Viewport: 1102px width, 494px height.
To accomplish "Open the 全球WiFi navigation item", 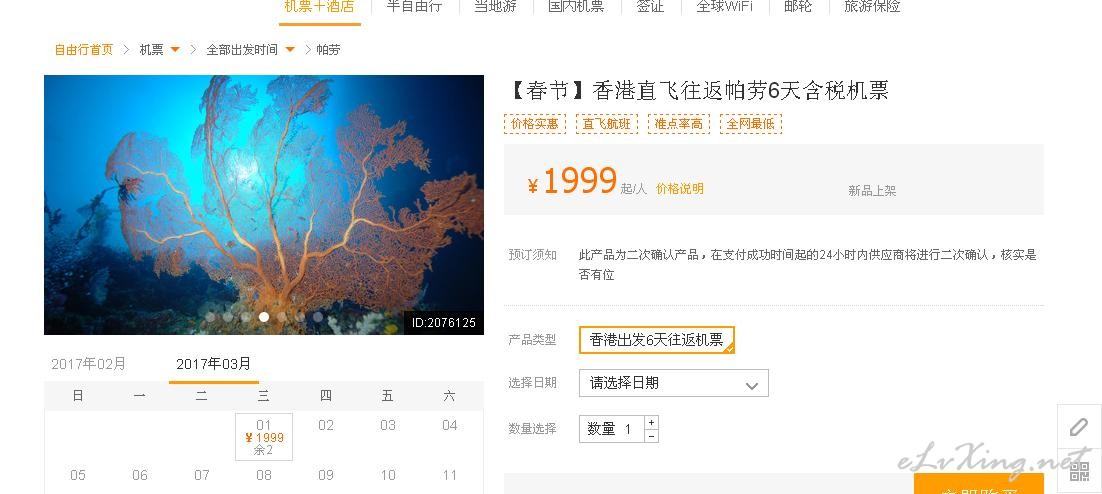I will pos(725,7).
